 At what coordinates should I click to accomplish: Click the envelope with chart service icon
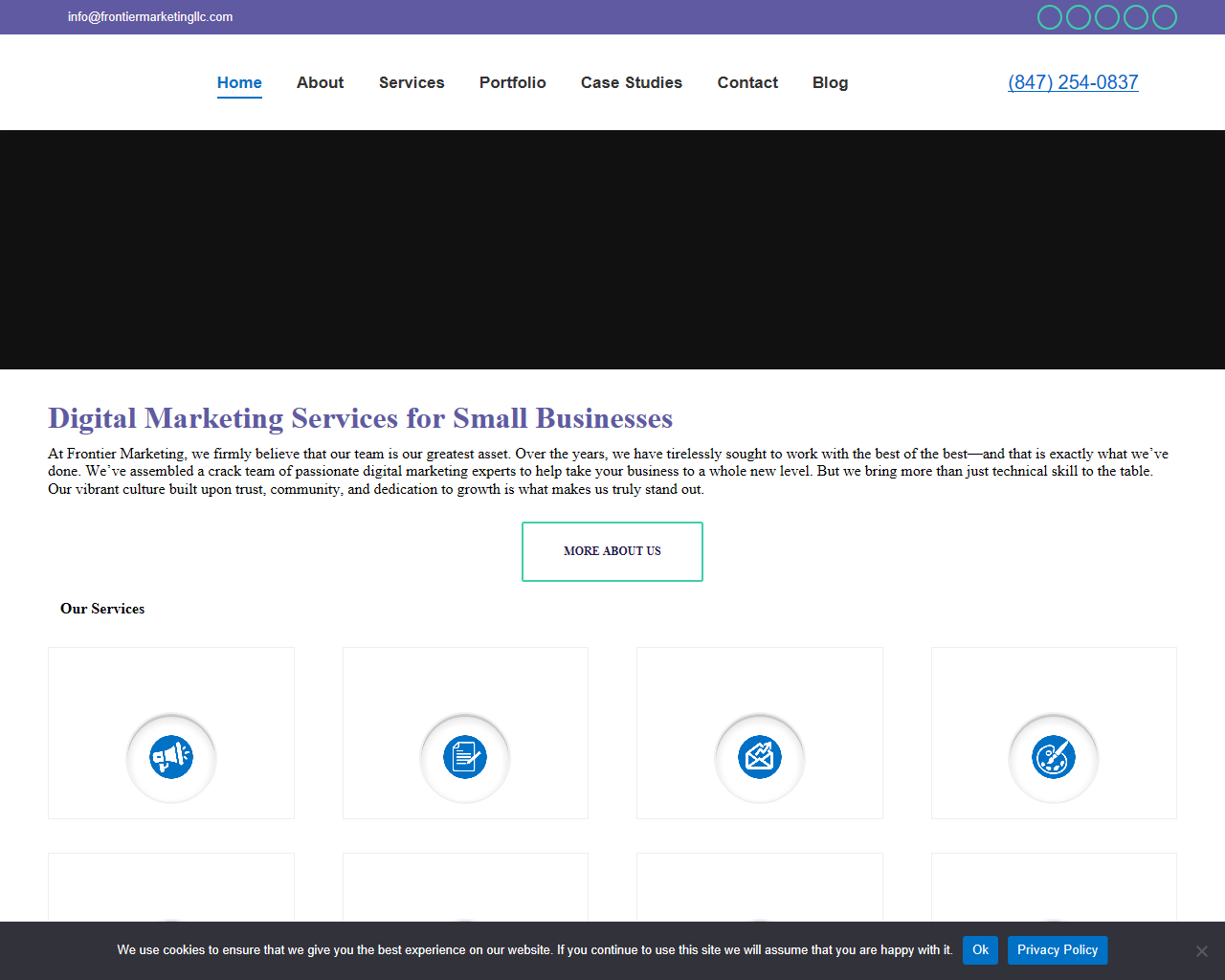click(x=760, y=757)
